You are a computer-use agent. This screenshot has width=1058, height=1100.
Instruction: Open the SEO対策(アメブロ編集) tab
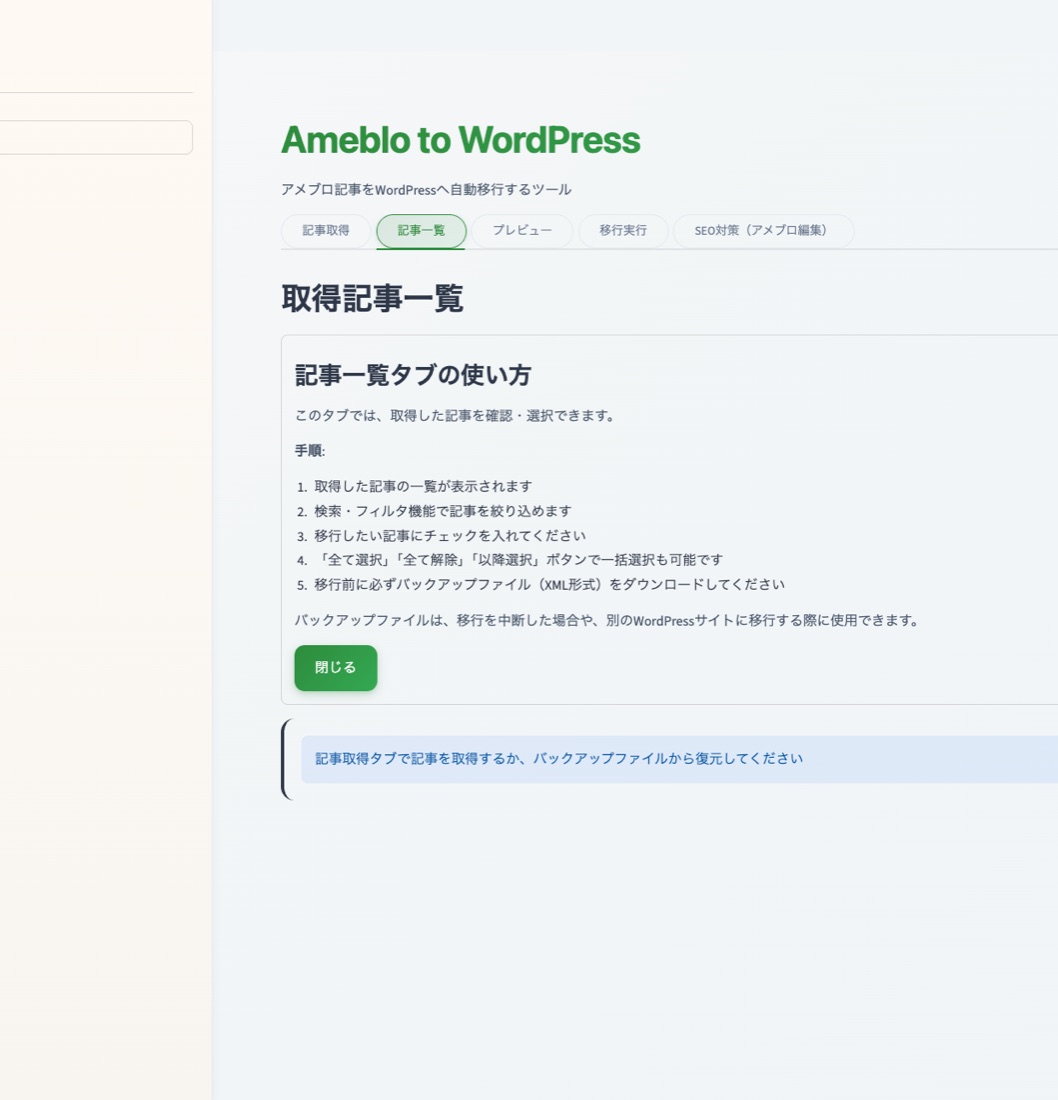pos(763,231)
